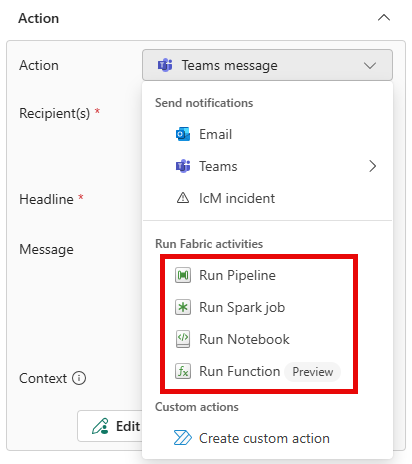Screen dimensions: 412x464
Task: Click the Run Spark job asterisk icon
Action: pos(183,307)
